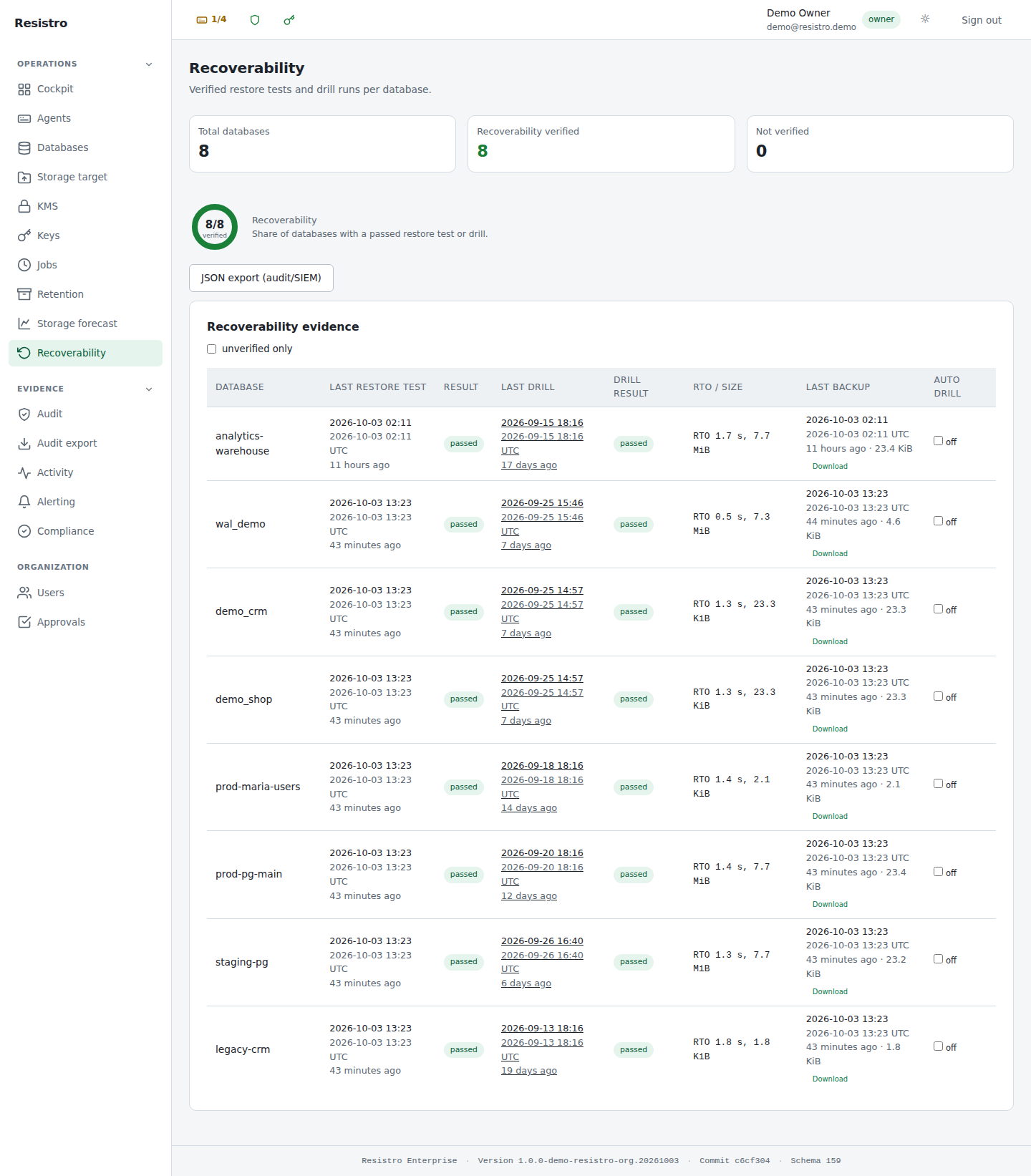Click the Databases cylinder icon
1031x1176 pixels.
(24, 148)
